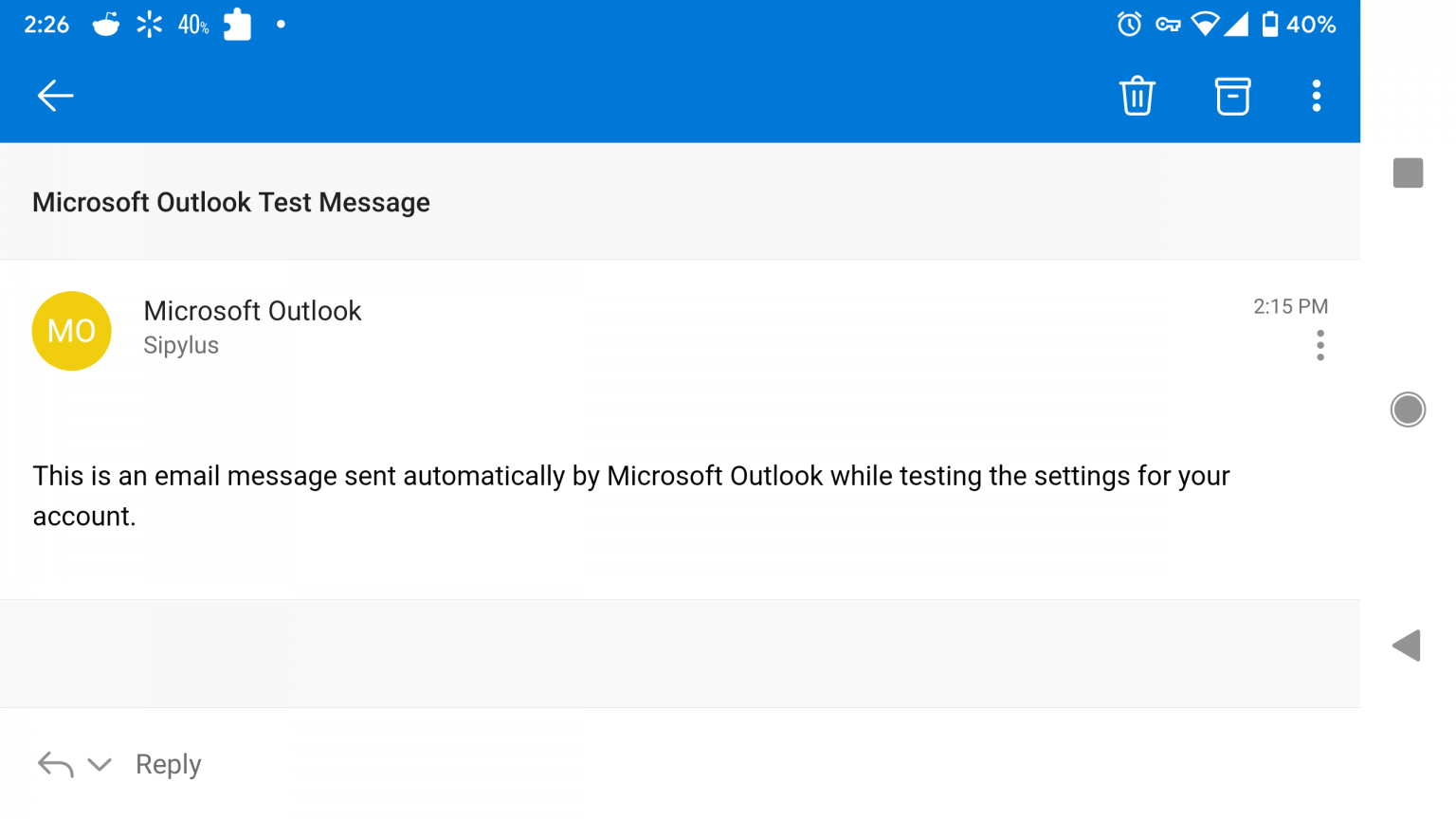
Task: Tap the Sipylus recipient label
Action: coord(181,345)
